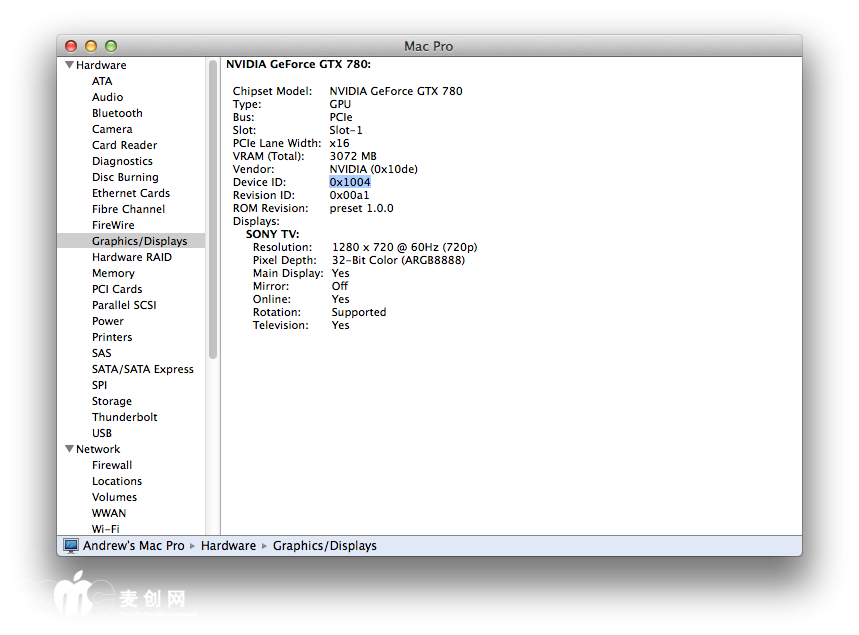
Task: Click the yellow minimize window button
Action: tap(91, 46)
